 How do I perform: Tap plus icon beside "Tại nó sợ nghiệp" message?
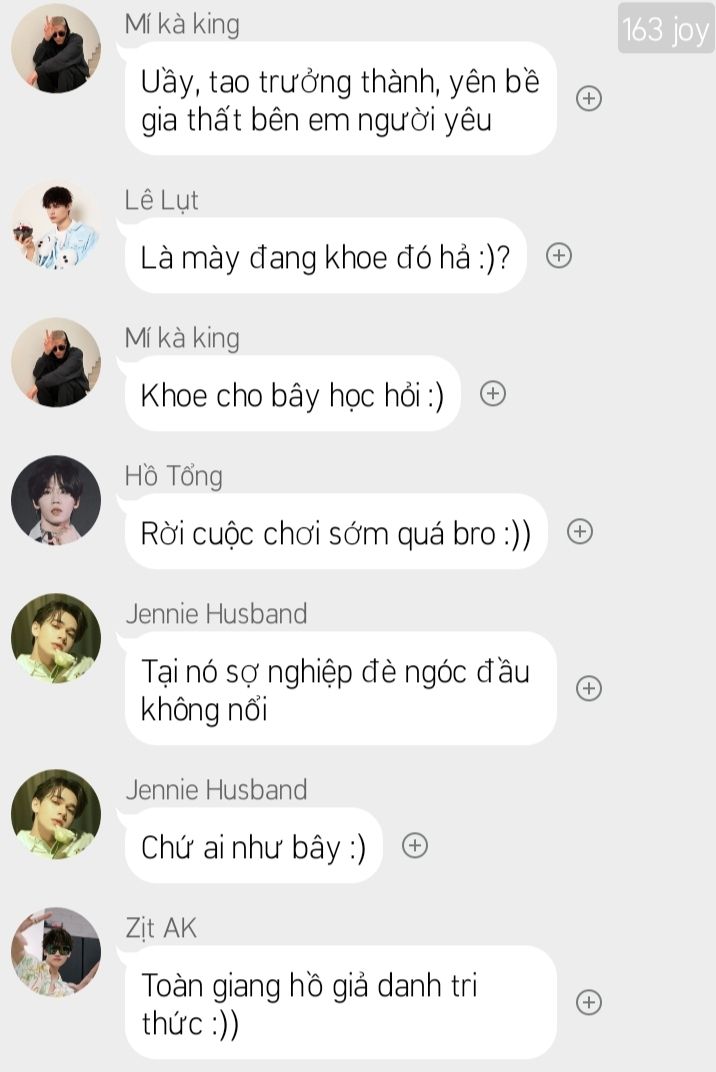(x=589, y=688)
